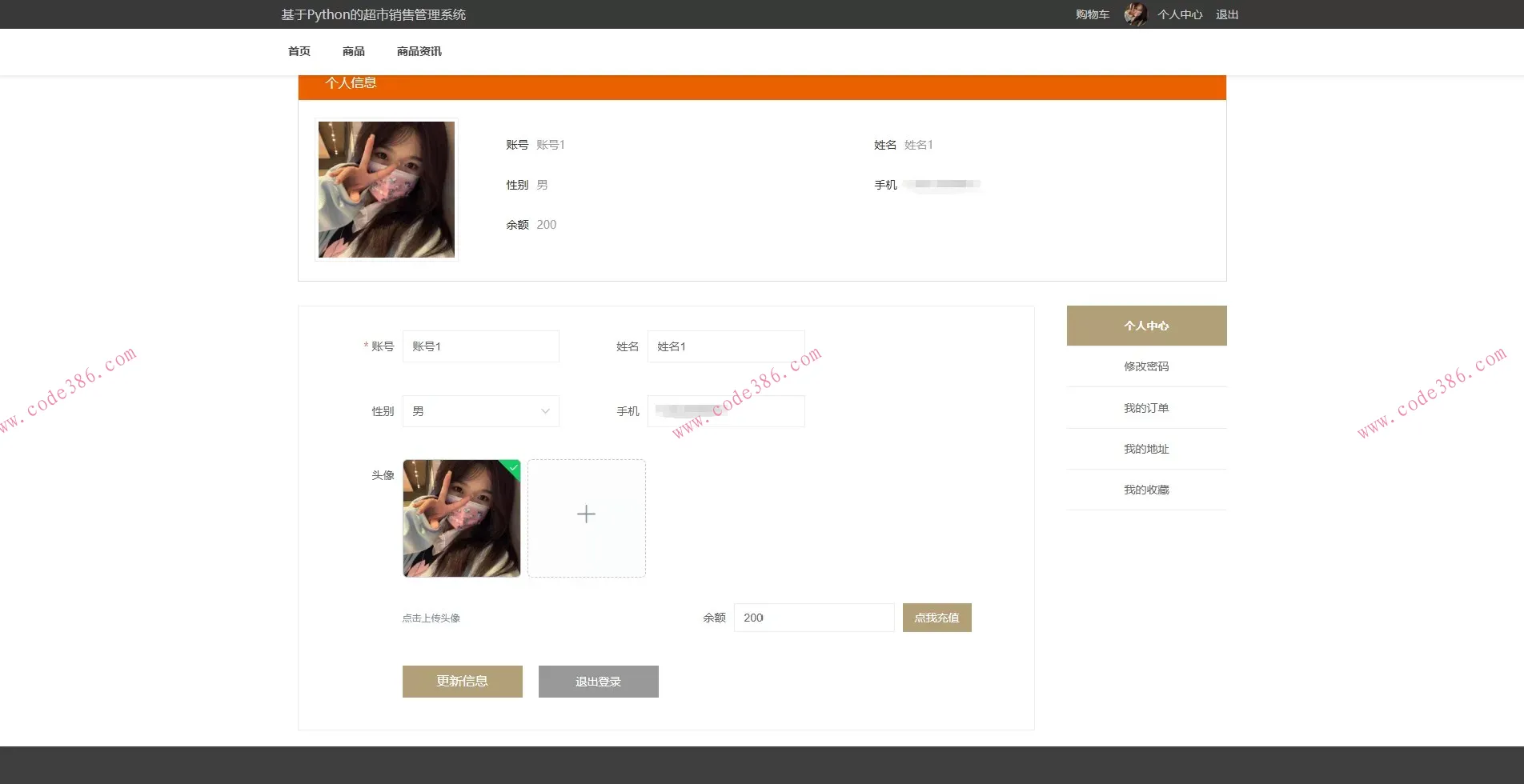Open 购物车 shopping cart link

(x=1092, y=14)
